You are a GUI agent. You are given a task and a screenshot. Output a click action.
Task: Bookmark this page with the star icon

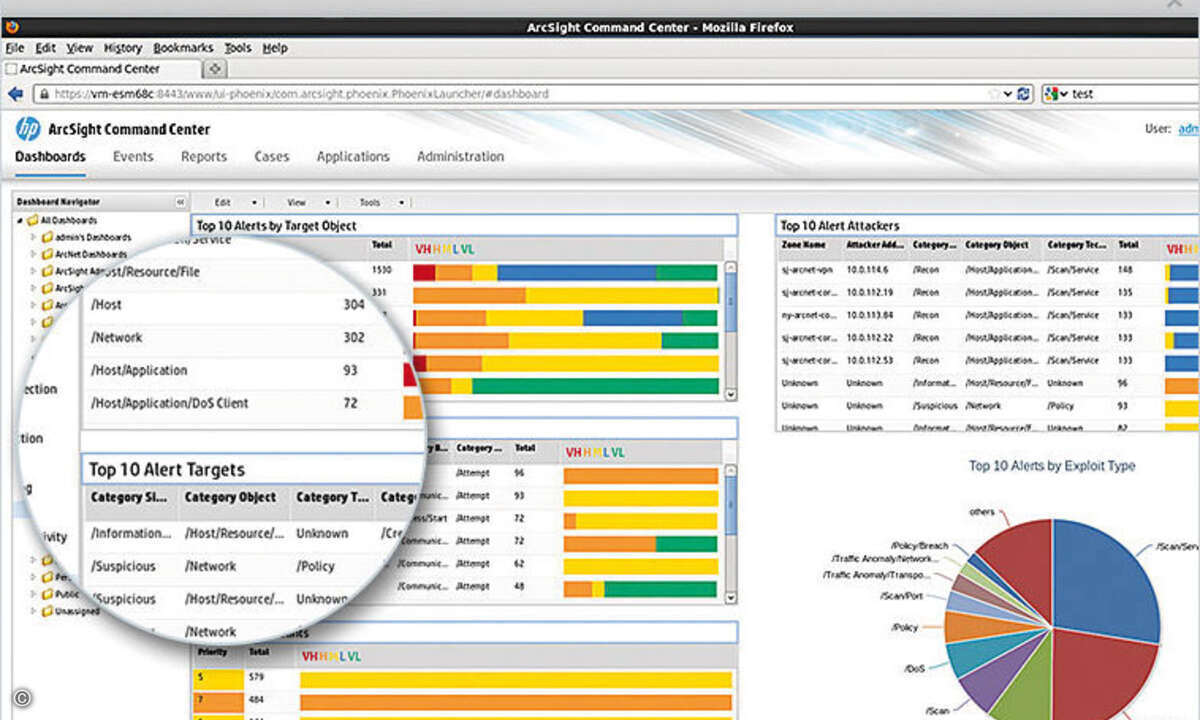click(x=994, y=93)
